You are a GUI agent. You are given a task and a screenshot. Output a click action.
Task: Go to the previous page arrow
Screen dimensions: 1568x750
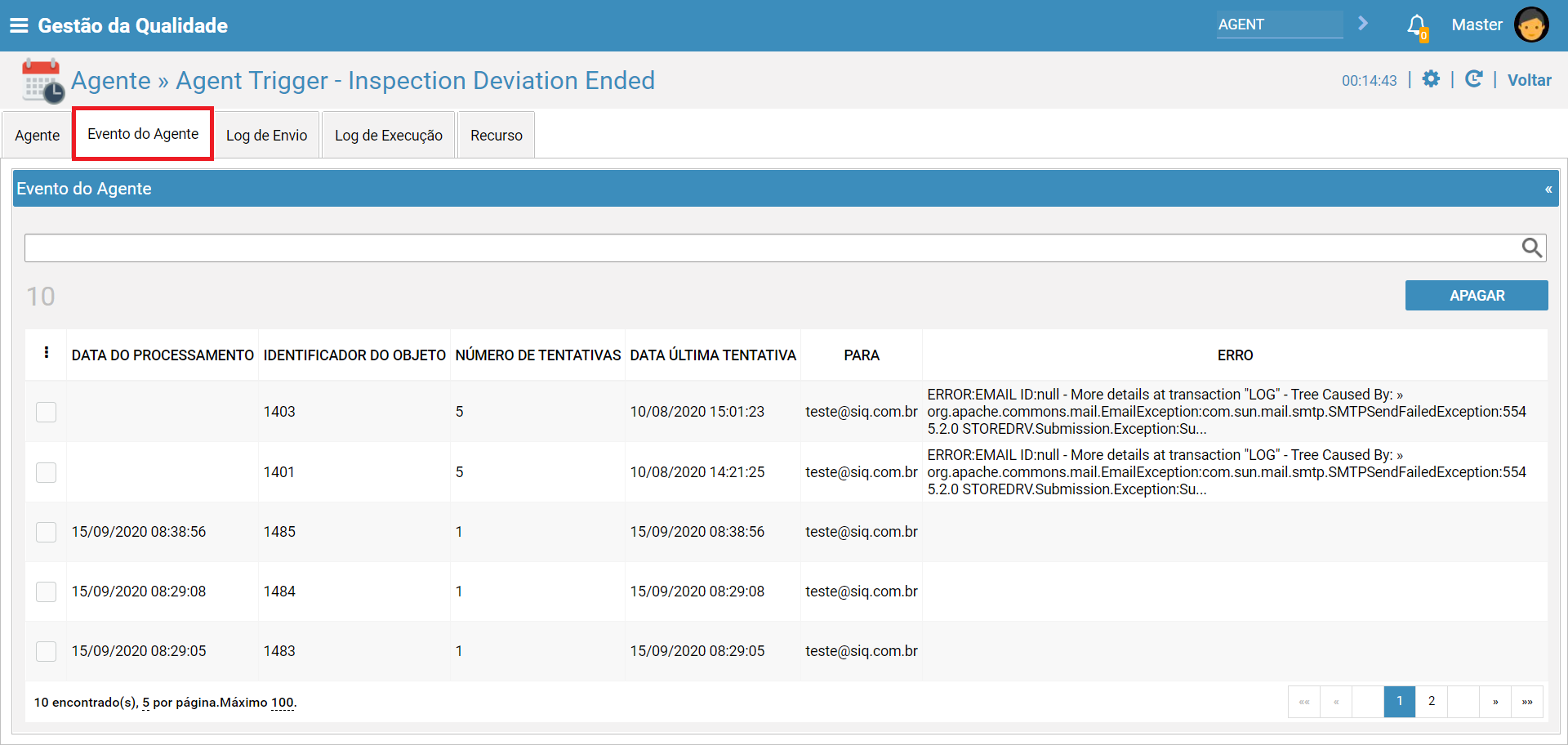1336,701
